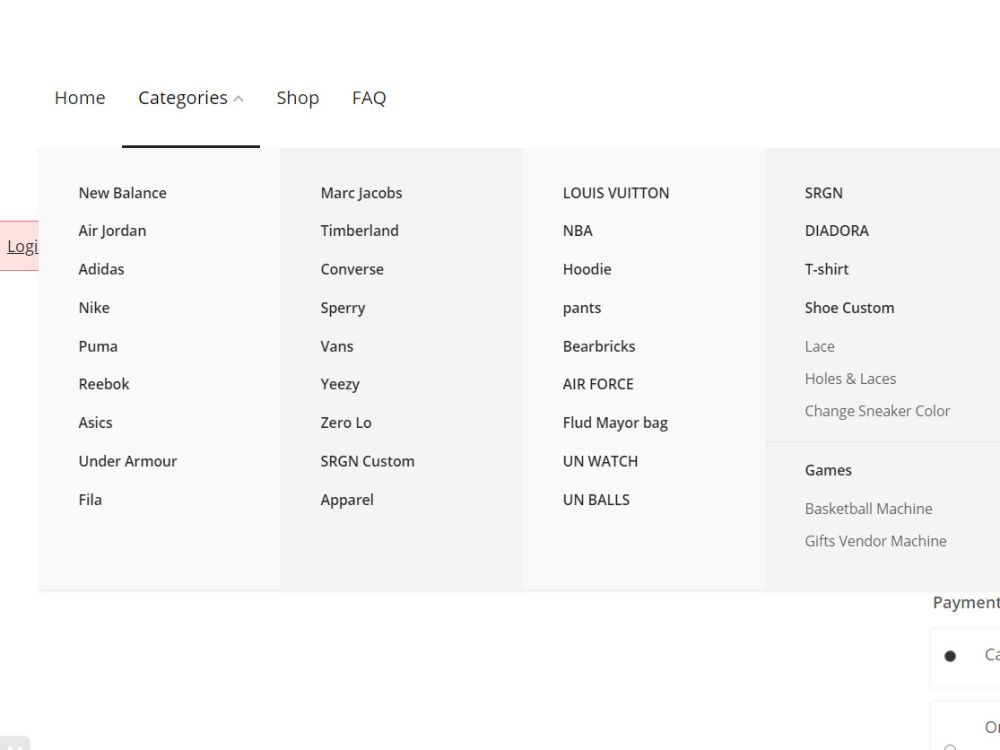Browse Marc Jacobs category
Image resolution: width=1000 pixels, height=750 pixels.
[x=362, y=193]
